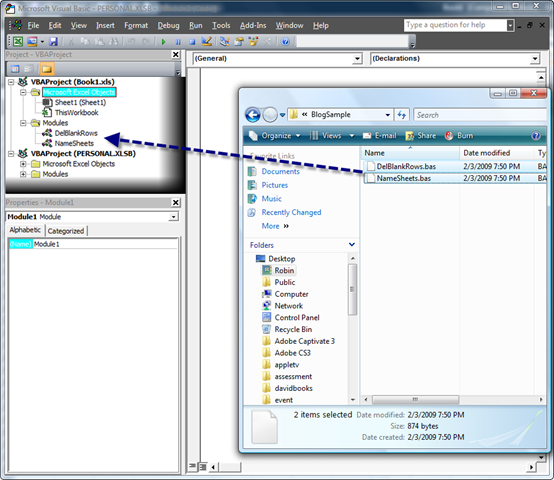Click the View Code button in Project pane
The height and width of the screenshot is (480, 554).
coord(15,69)
